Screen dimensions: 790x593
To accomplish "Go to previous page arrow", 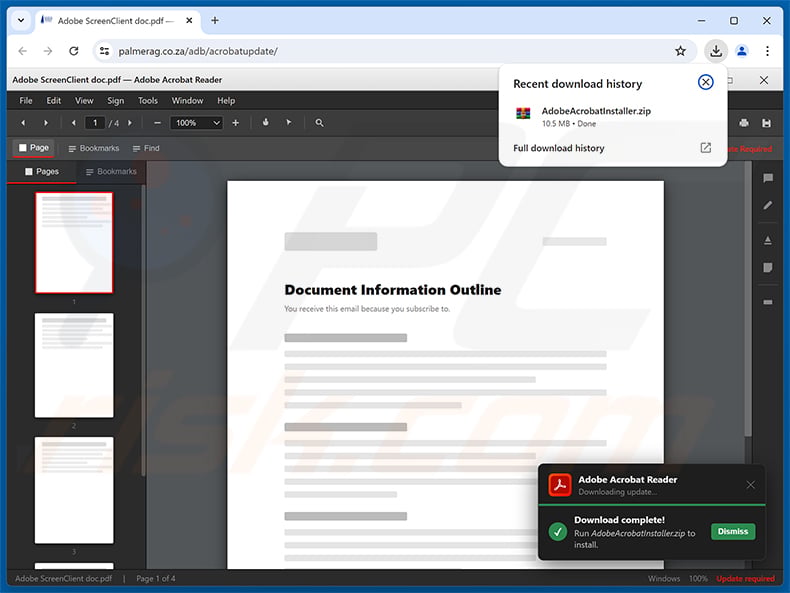I will pyautogui.click(x=74, y=122).
